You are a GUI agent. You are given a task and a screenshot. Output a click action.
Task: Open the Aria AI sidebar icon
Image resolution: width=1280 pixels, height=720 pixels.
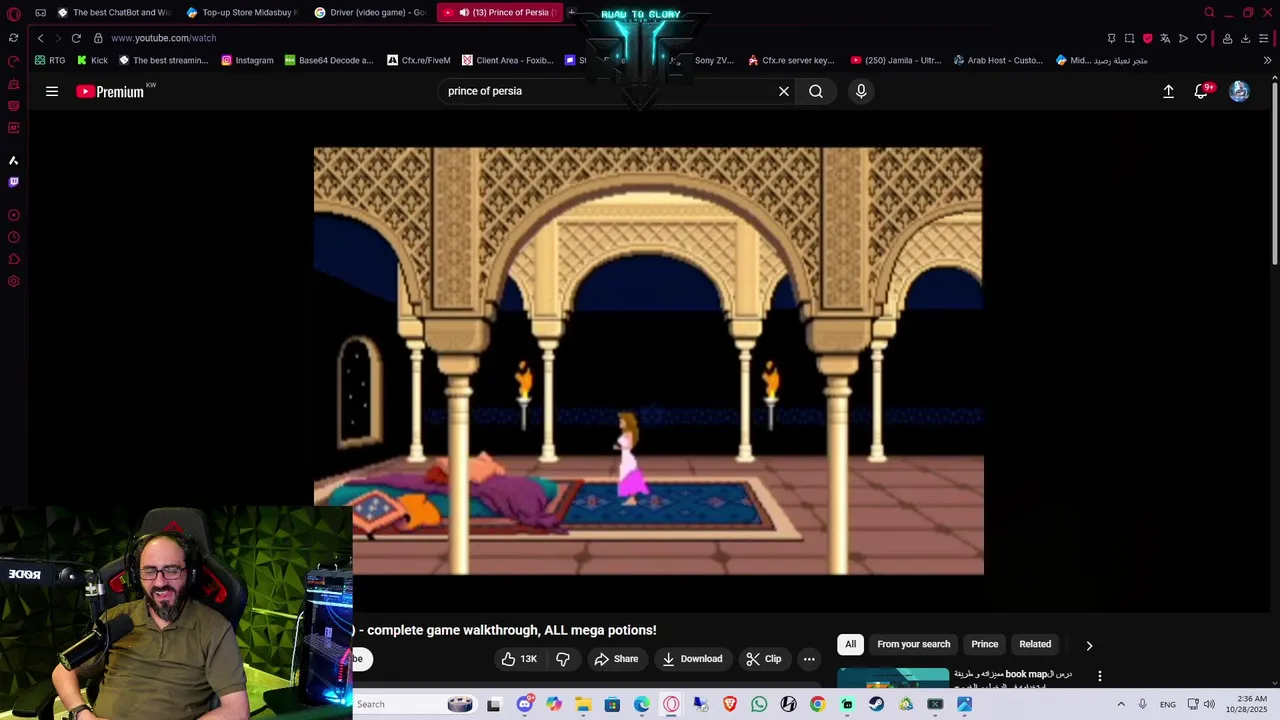pyautogui.click(x=13, y=160)
